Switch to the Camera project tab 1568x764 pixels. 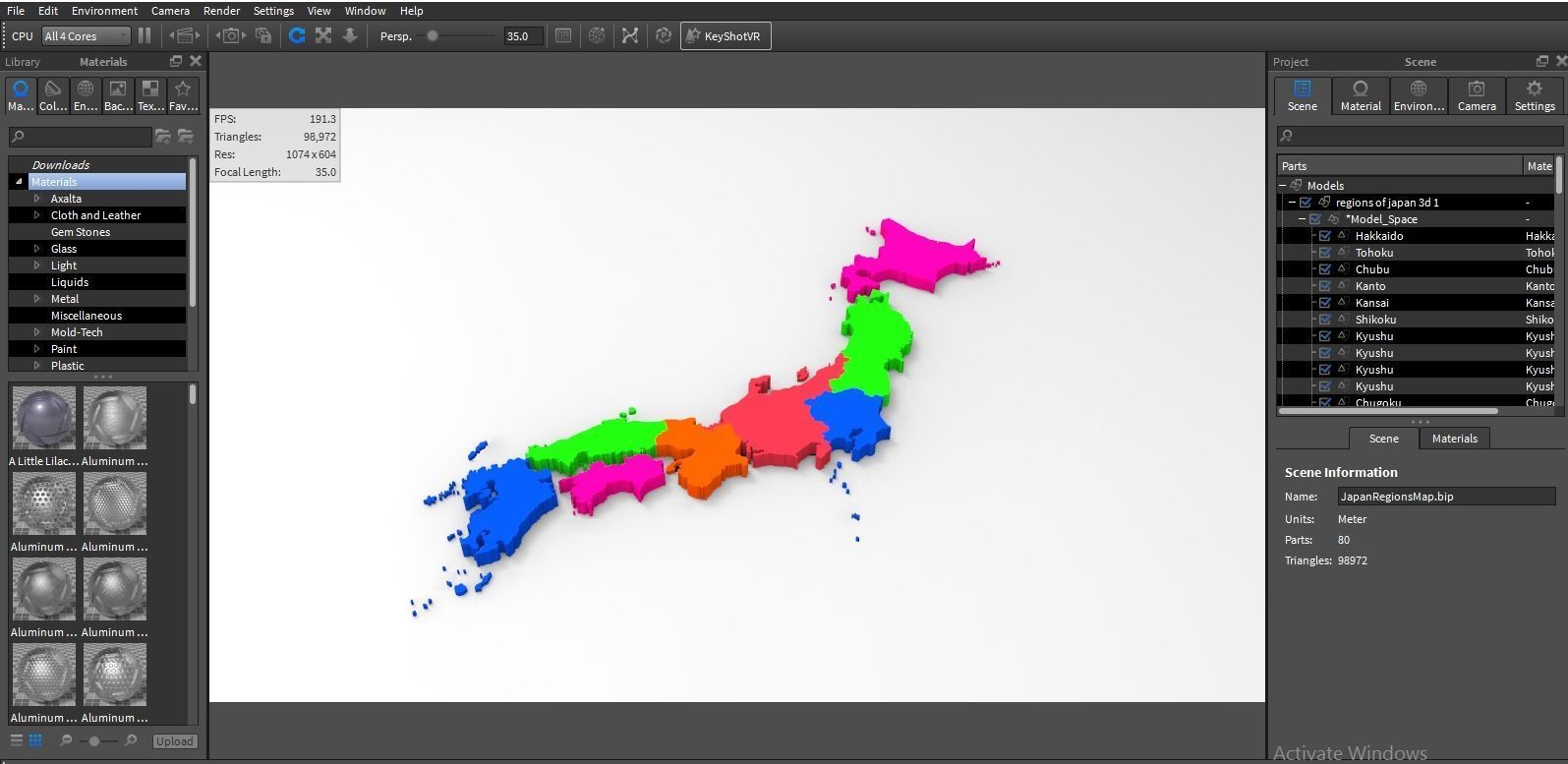pyautogui.click(x=1477, y=96)
